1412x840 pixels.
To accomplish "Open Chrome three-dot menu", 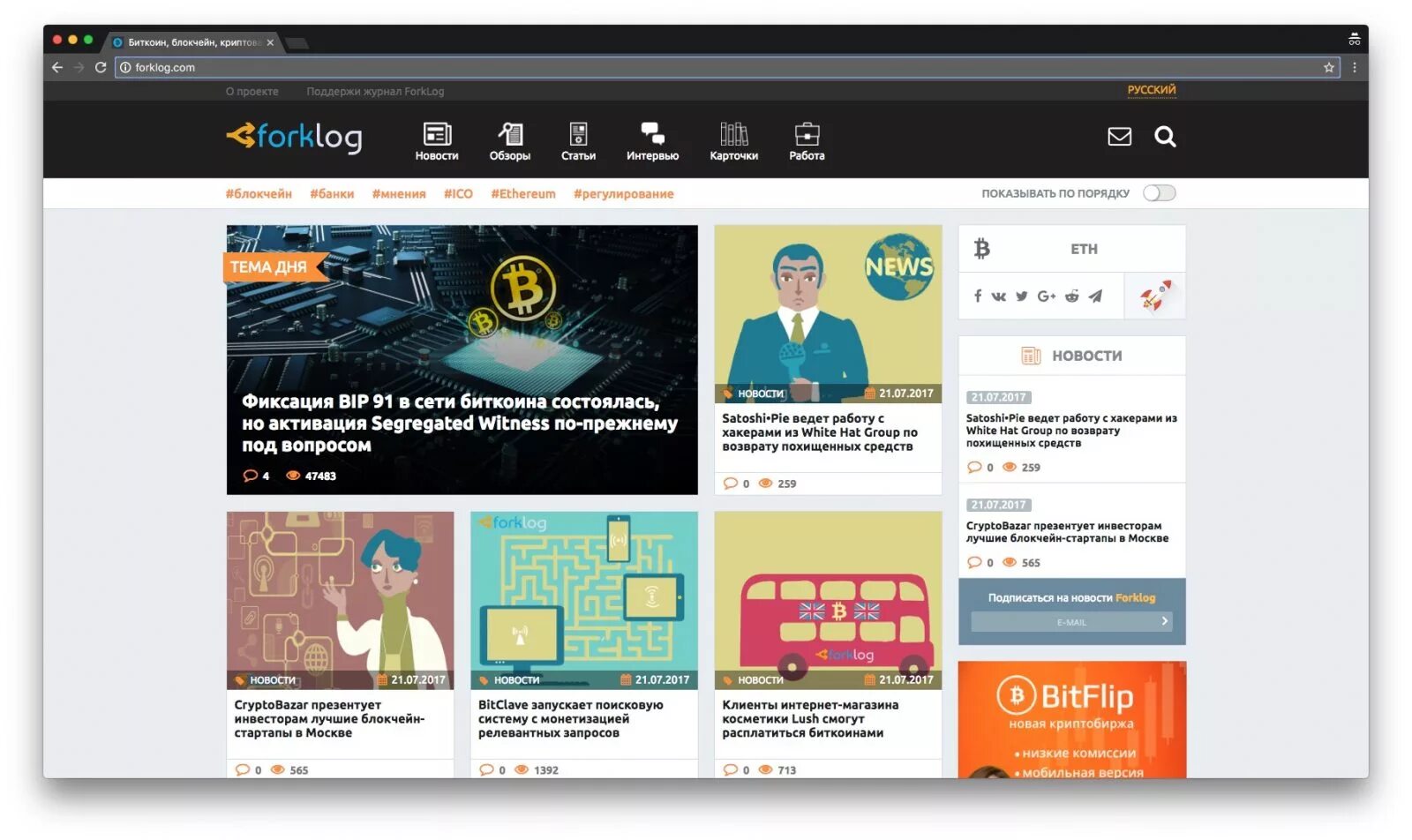I will pyautogui.click(x=1354, y=68).
